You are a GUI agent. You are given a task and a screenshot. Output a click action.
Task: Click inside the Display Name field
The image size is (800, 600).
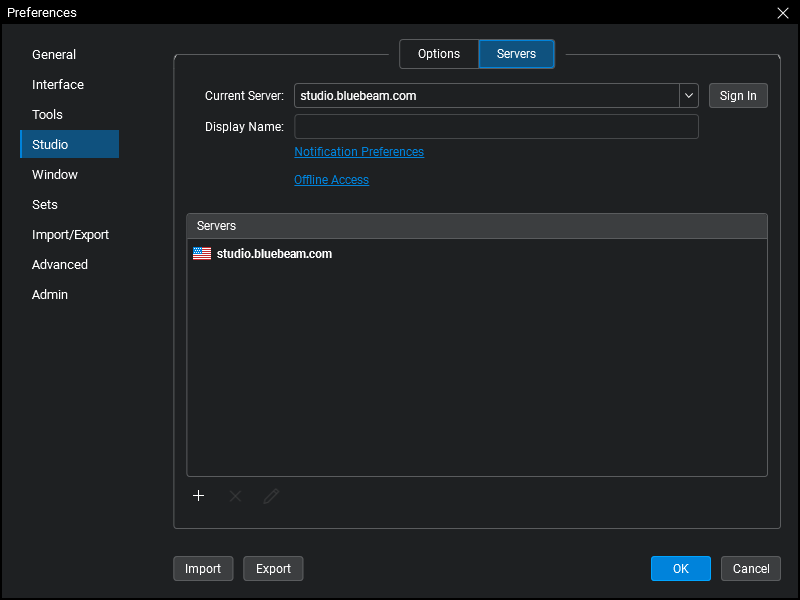[496, 126]
